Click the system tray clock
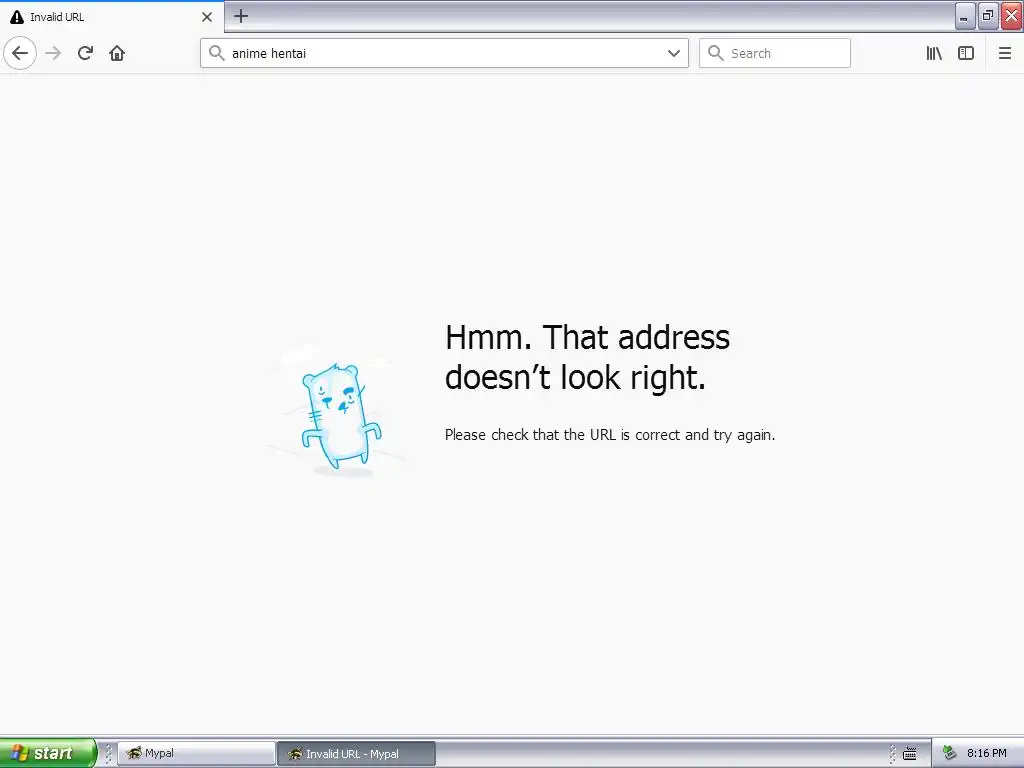 pyautogui.click(x=986, y=753)
